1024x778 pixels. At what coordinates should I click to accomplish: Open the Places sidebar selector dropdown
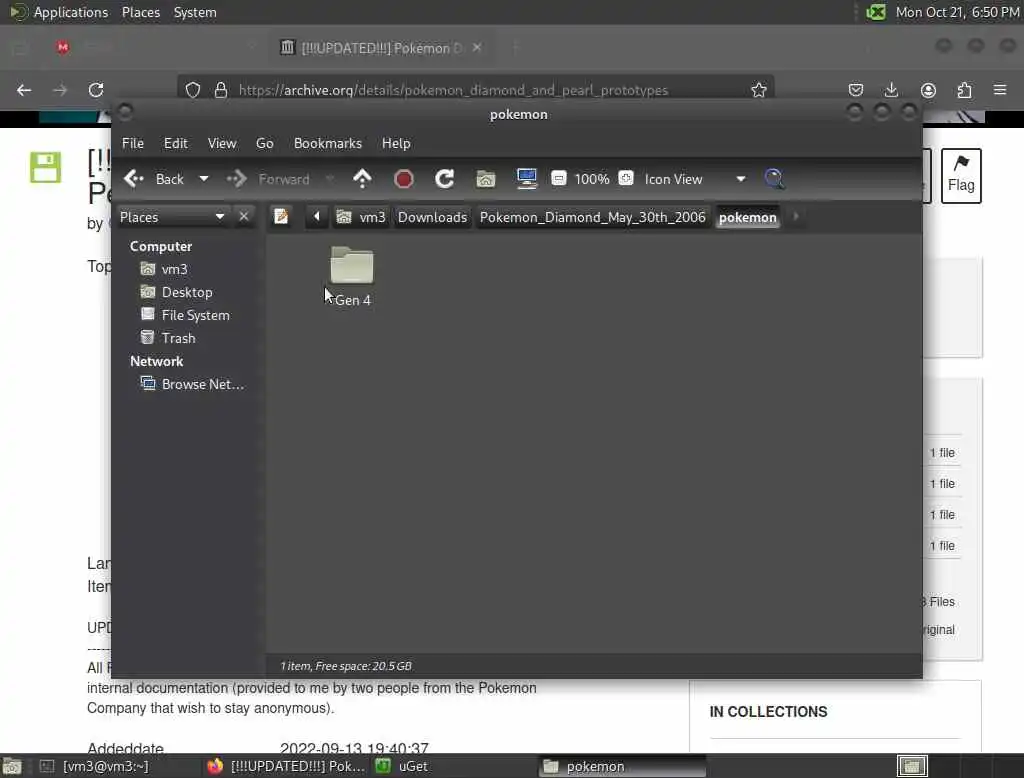coord(172,217)
